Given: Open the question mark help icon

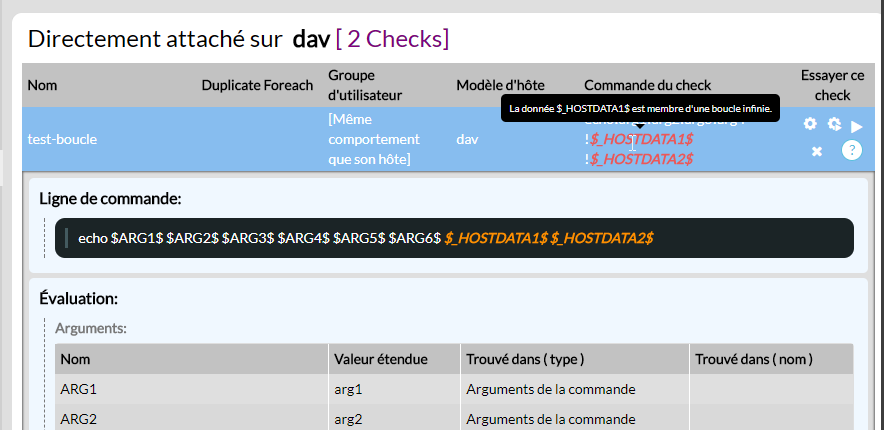Looking at the screenshot, I should point(851,150).
